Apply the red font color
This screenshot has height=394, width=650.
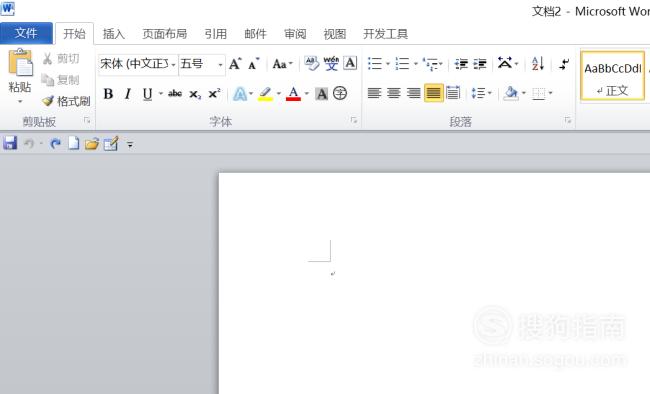tap(293, 94)
